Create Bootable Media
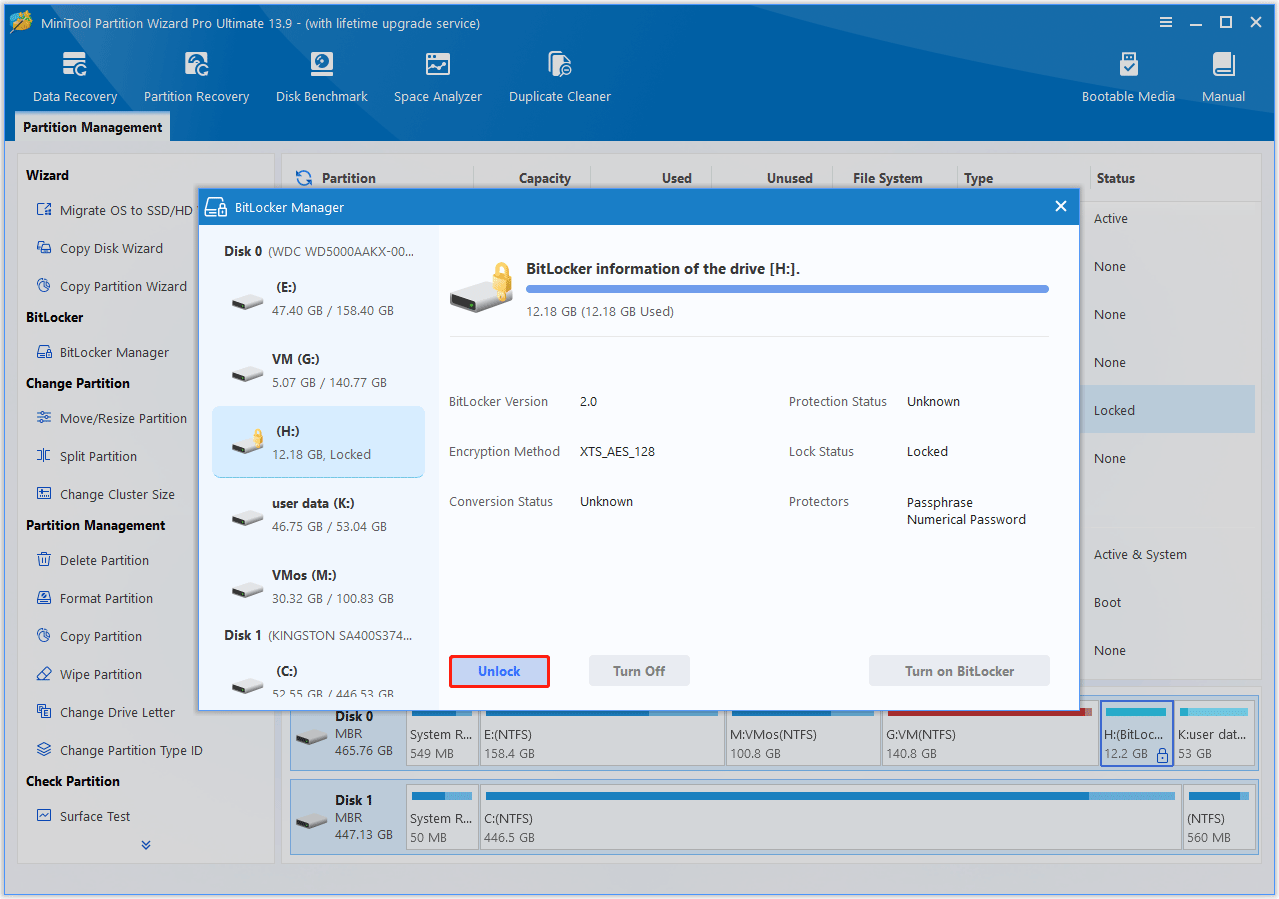This screenshot has height=899, width=1279. [x=1128, y=78]
